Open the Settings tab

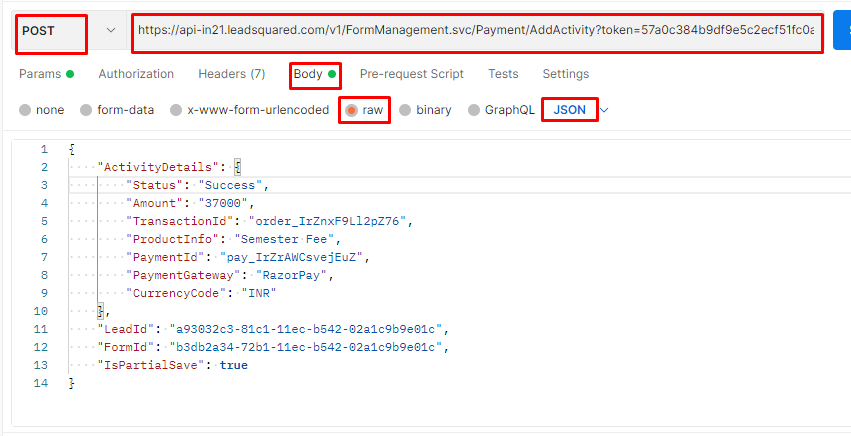pyautogui.click(x=566, y=74)
